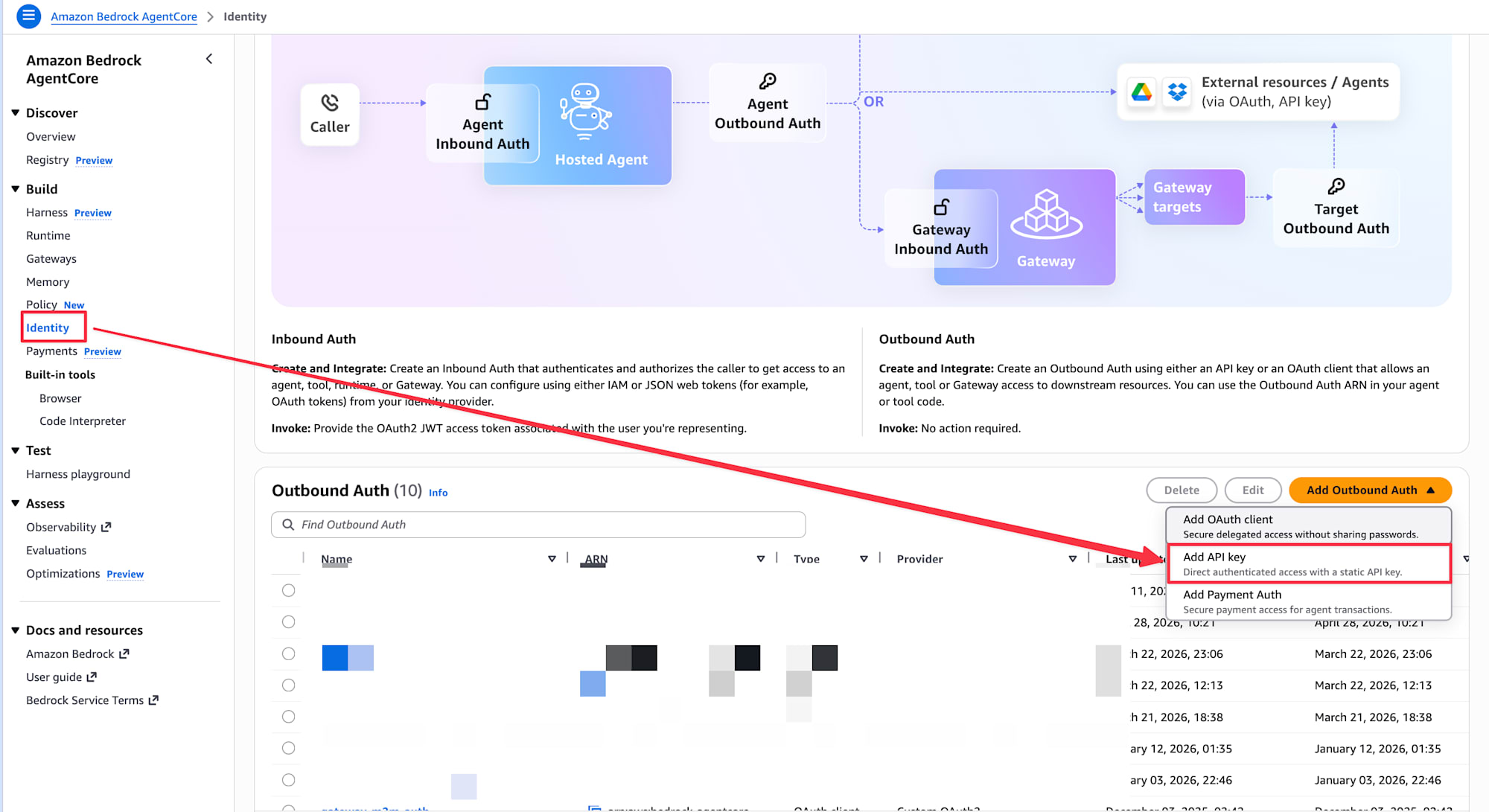Open Amazon Bedrock external link icon
The image size is (1489, 812).
click(124, 653)
